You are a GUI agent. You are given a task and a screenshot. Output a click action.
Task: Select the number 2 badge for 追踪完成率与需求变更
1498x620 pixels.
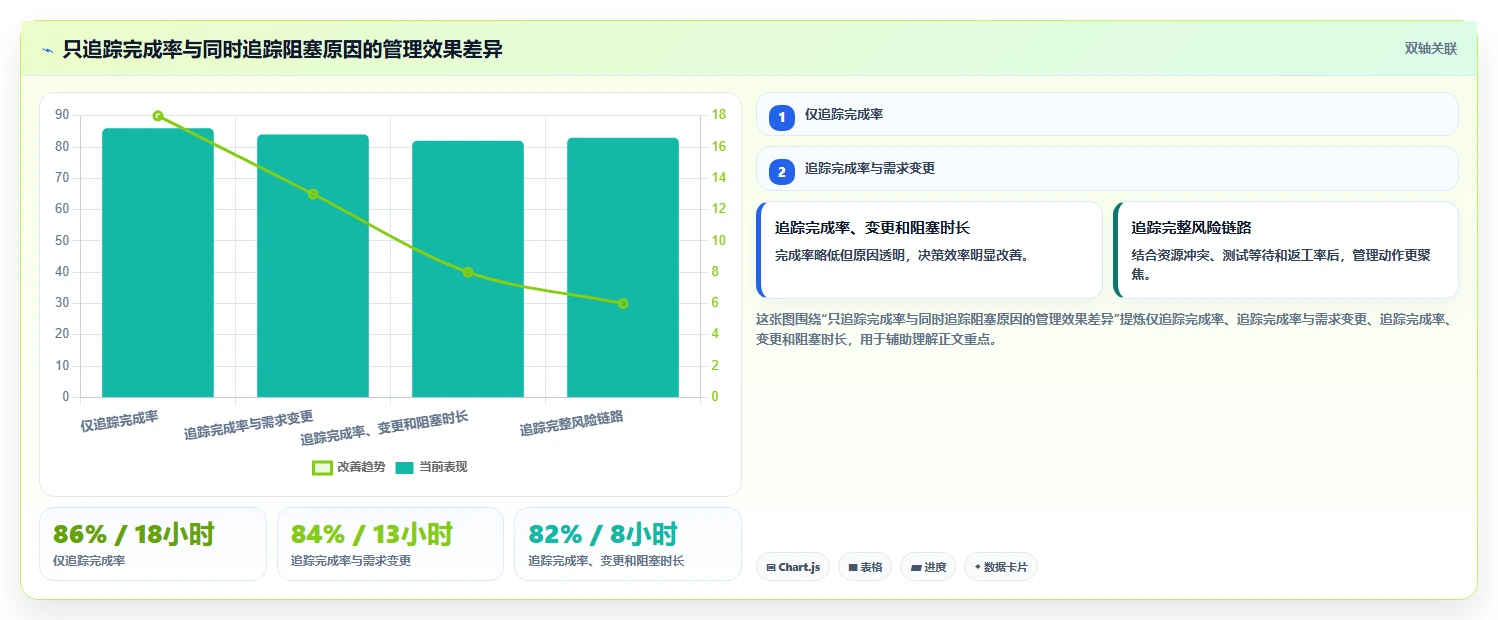click(x=782, y=172)
